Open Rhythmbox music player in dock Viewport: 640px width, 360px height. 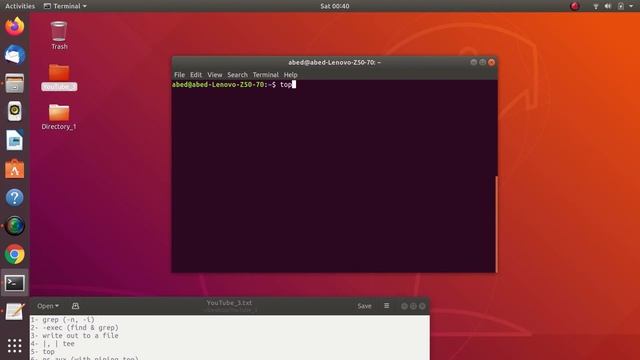pyautogui.click(x=15, y=111)
